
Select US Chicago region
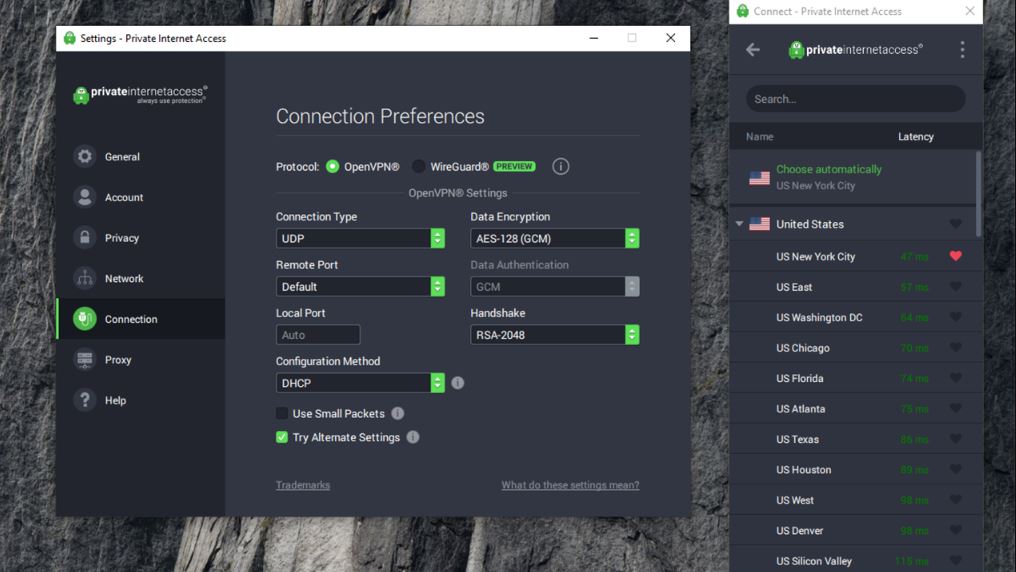click(853, 348)
